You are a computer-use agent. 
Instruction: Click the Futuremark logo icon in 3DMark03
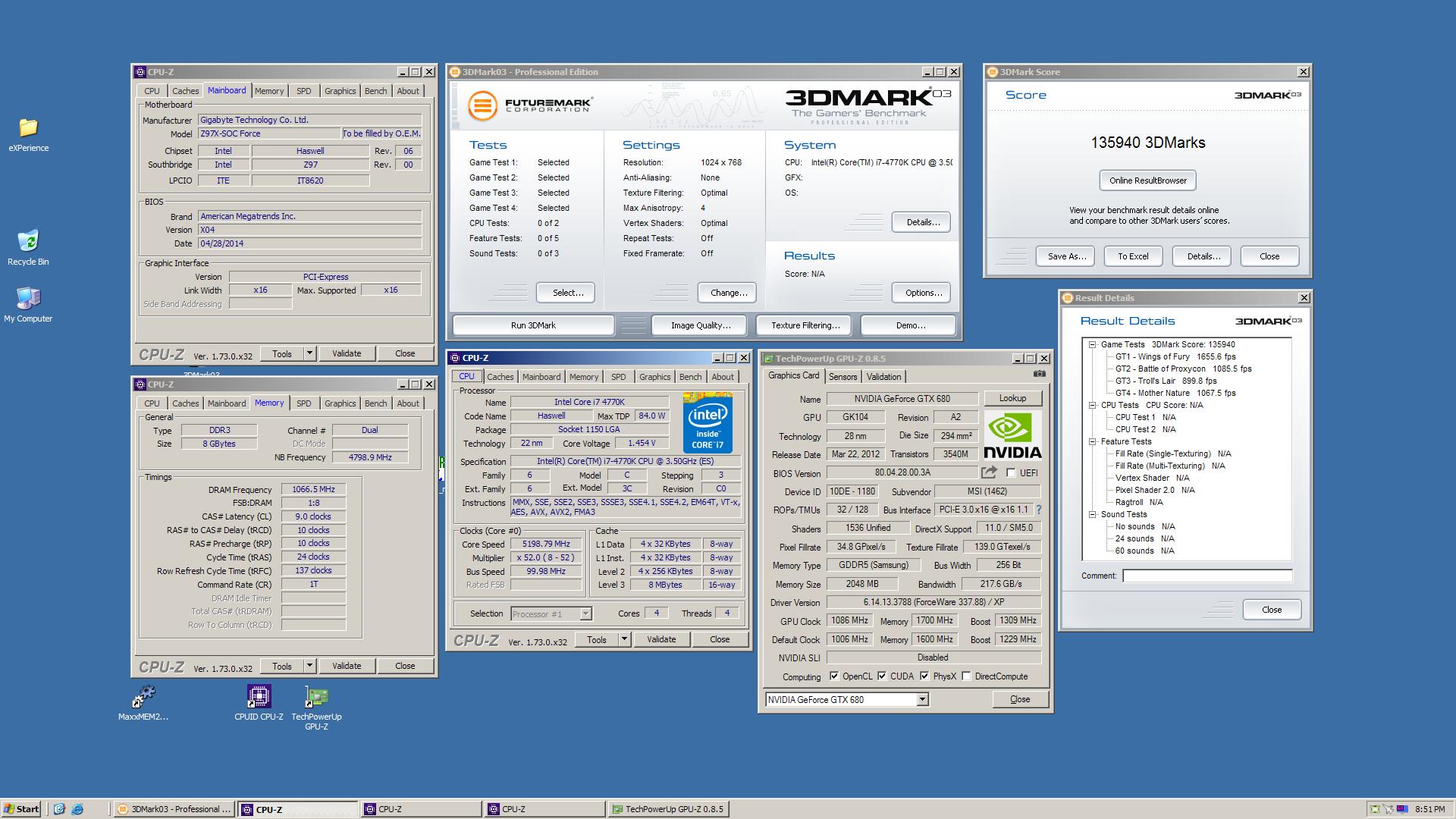[482, 105]
